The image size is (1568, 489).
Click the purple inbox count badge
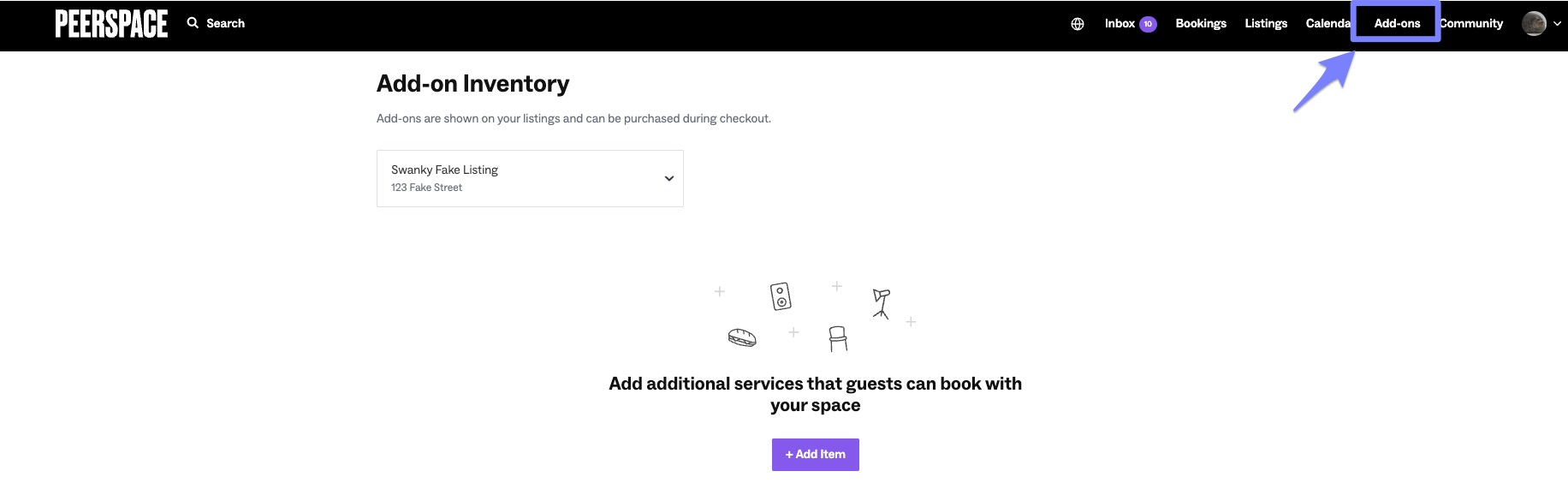point(1148,24)
